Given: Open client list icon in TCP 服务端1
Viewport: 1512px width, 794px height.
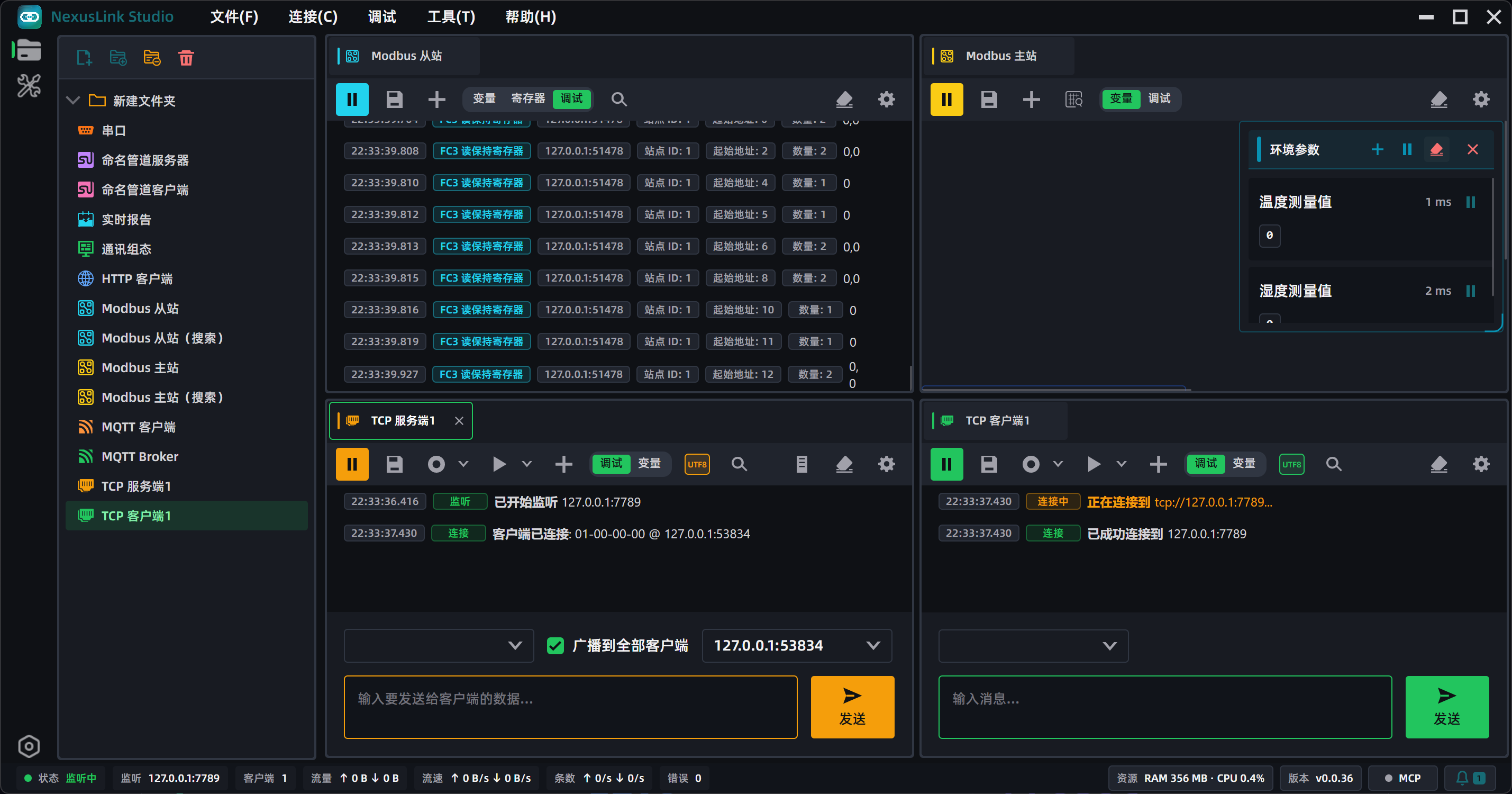Looking at the screenshot, I should point(802,464).
